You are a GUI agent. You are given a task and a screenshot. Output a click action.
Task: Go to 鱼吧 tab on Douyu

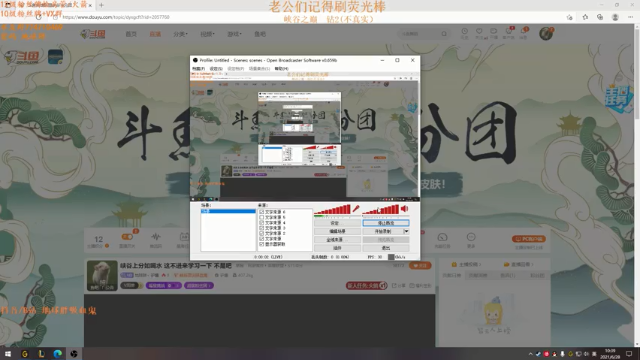coord(260,34)
